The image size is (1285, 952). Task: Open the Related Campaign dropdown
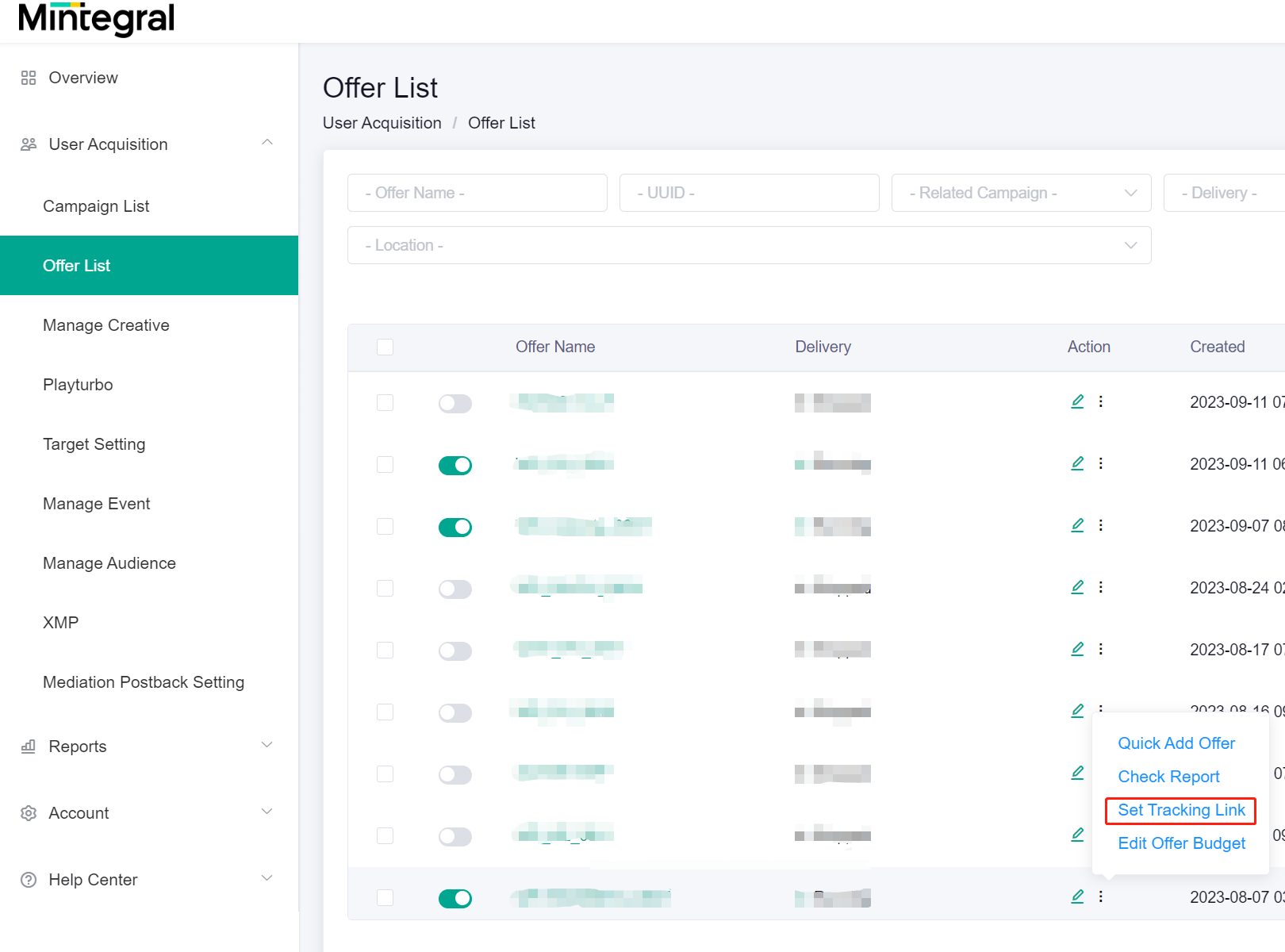tap(1021, 193)
